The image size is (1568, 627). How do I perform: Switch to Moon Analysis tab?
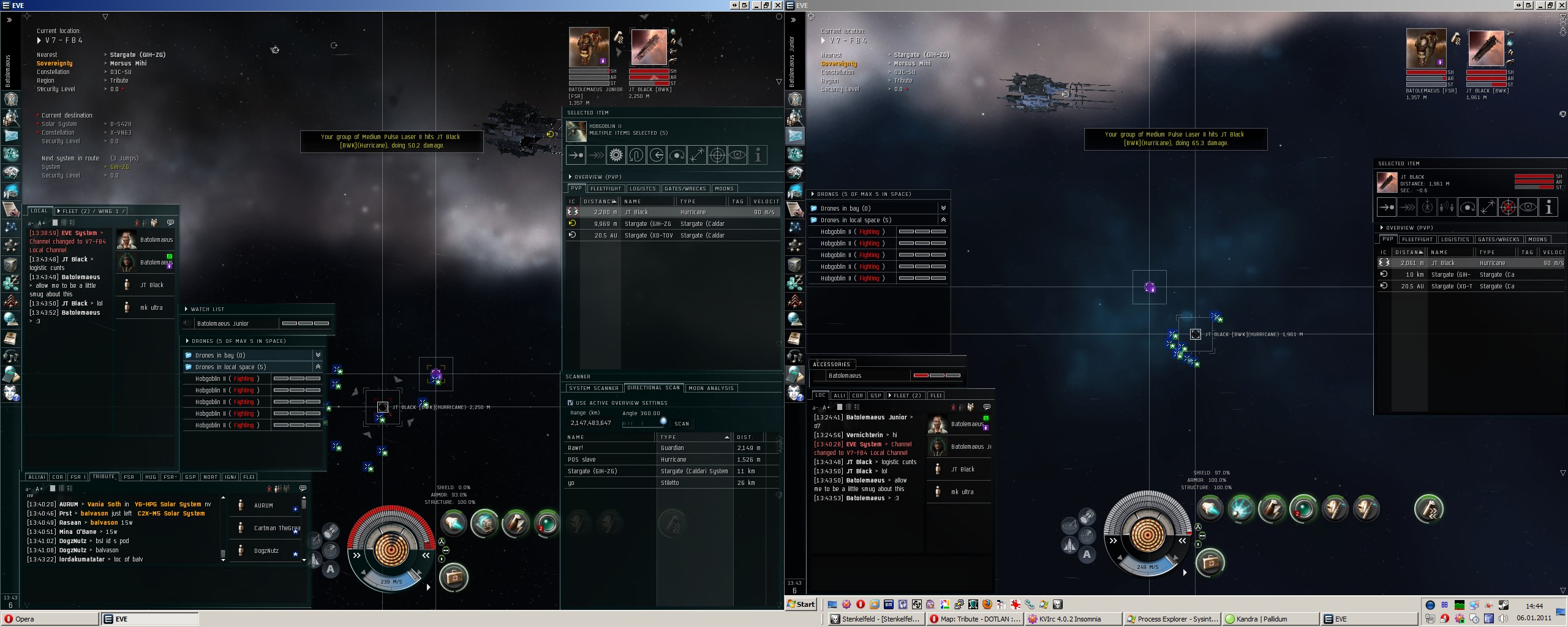pos(711,388)
